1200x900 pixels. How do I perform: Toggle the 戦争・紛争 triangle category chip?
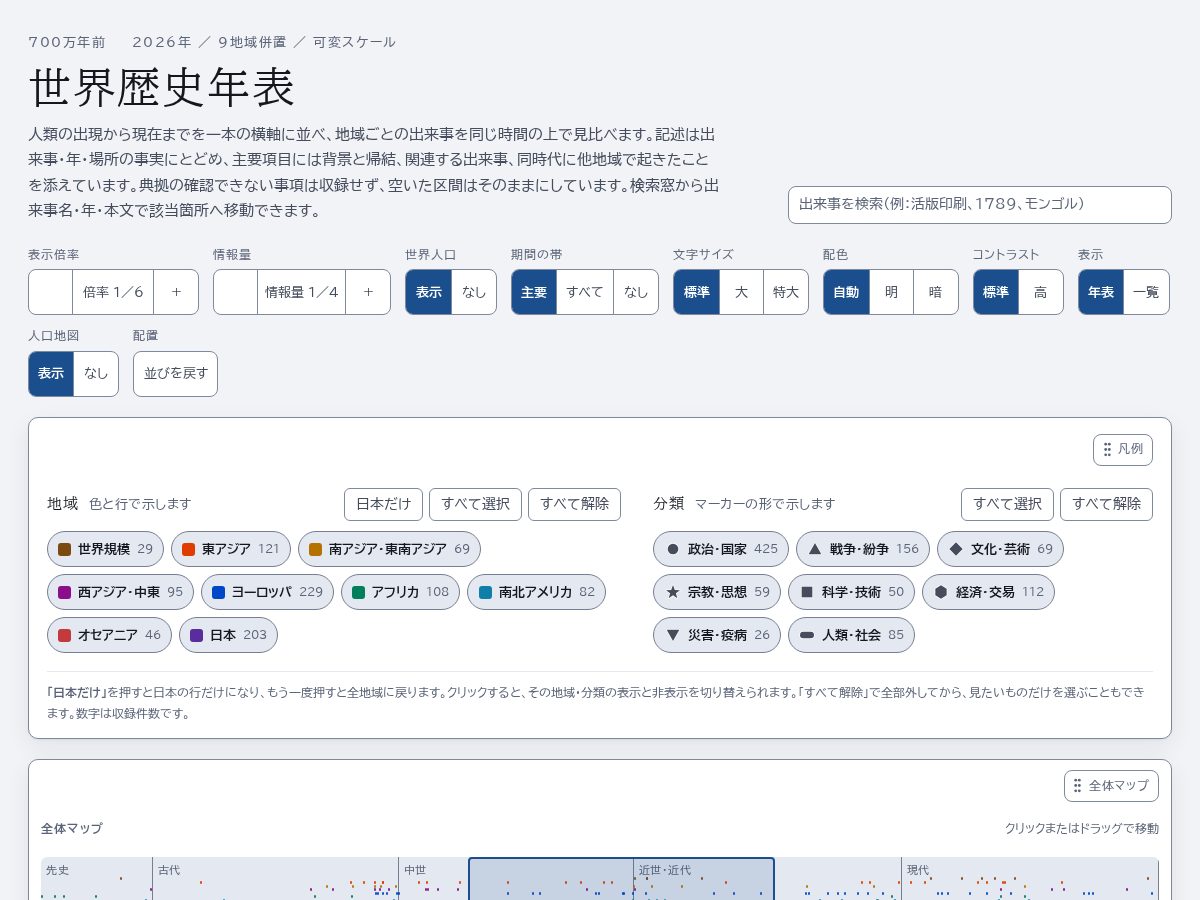click(863, 549)
